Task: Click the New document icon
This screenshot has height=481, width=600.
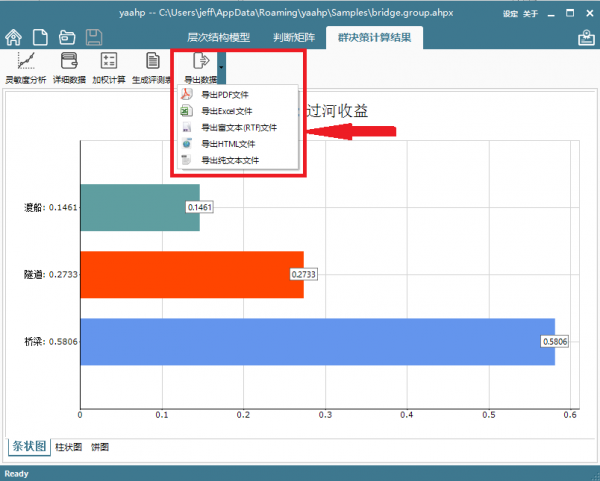Action: point(40,37)
